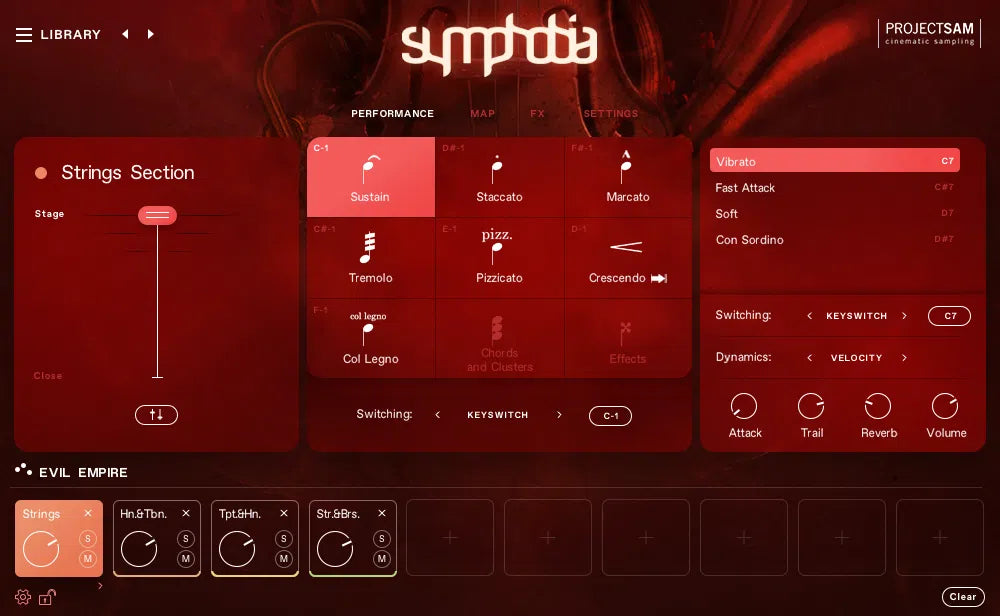Change Dynamics mode back from Velocity
This screenshot has width=1000, height=616.
(809, 358)
